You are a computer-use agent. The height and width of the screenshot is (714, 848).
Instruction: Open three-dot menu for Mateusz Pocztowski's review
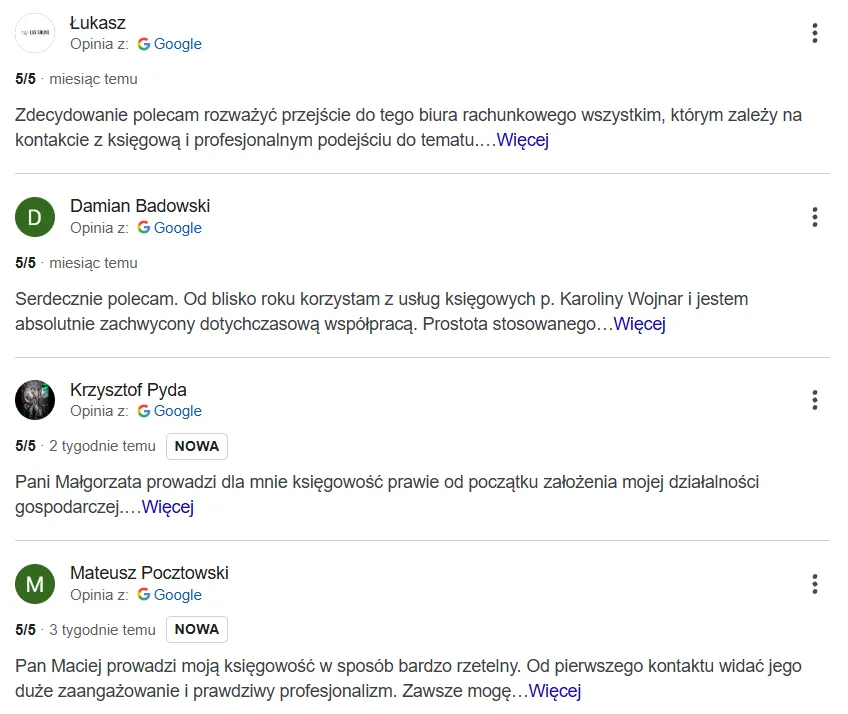(815, 584)
